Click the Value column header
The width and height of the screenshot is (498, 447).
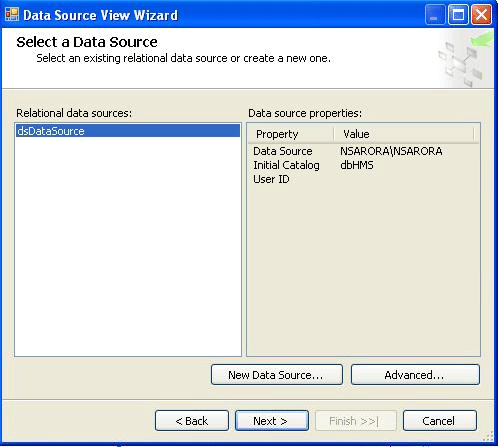(x=403, y=134)
